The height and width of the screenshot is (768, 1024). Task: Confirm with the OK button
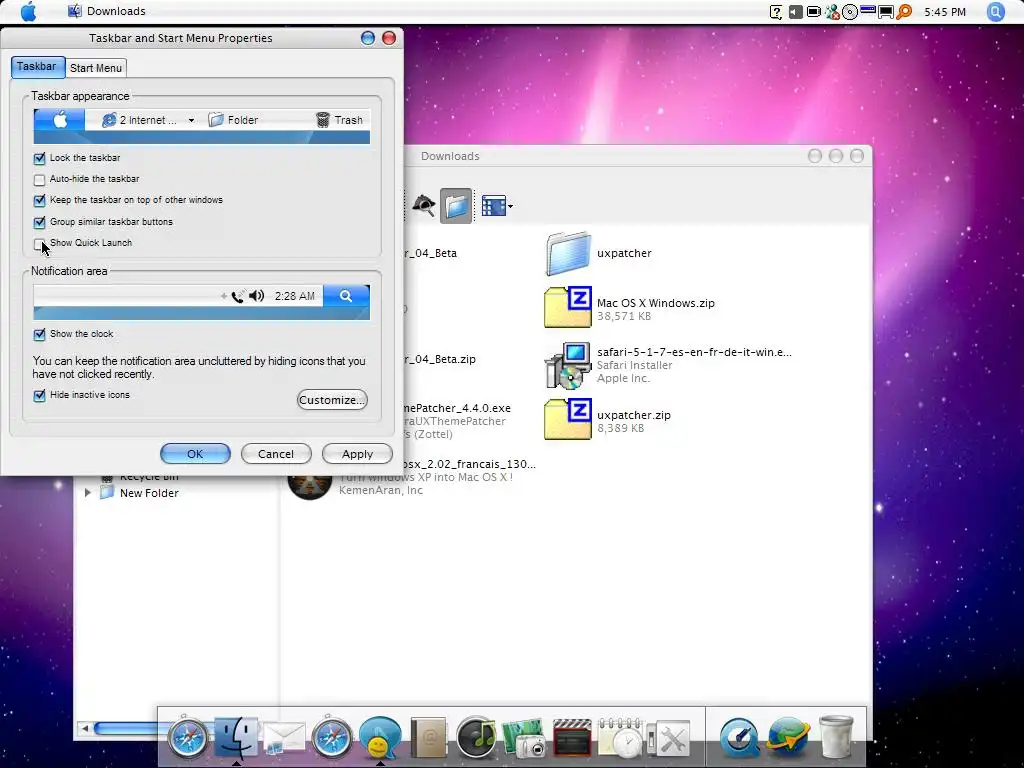[x=195, y=454]
